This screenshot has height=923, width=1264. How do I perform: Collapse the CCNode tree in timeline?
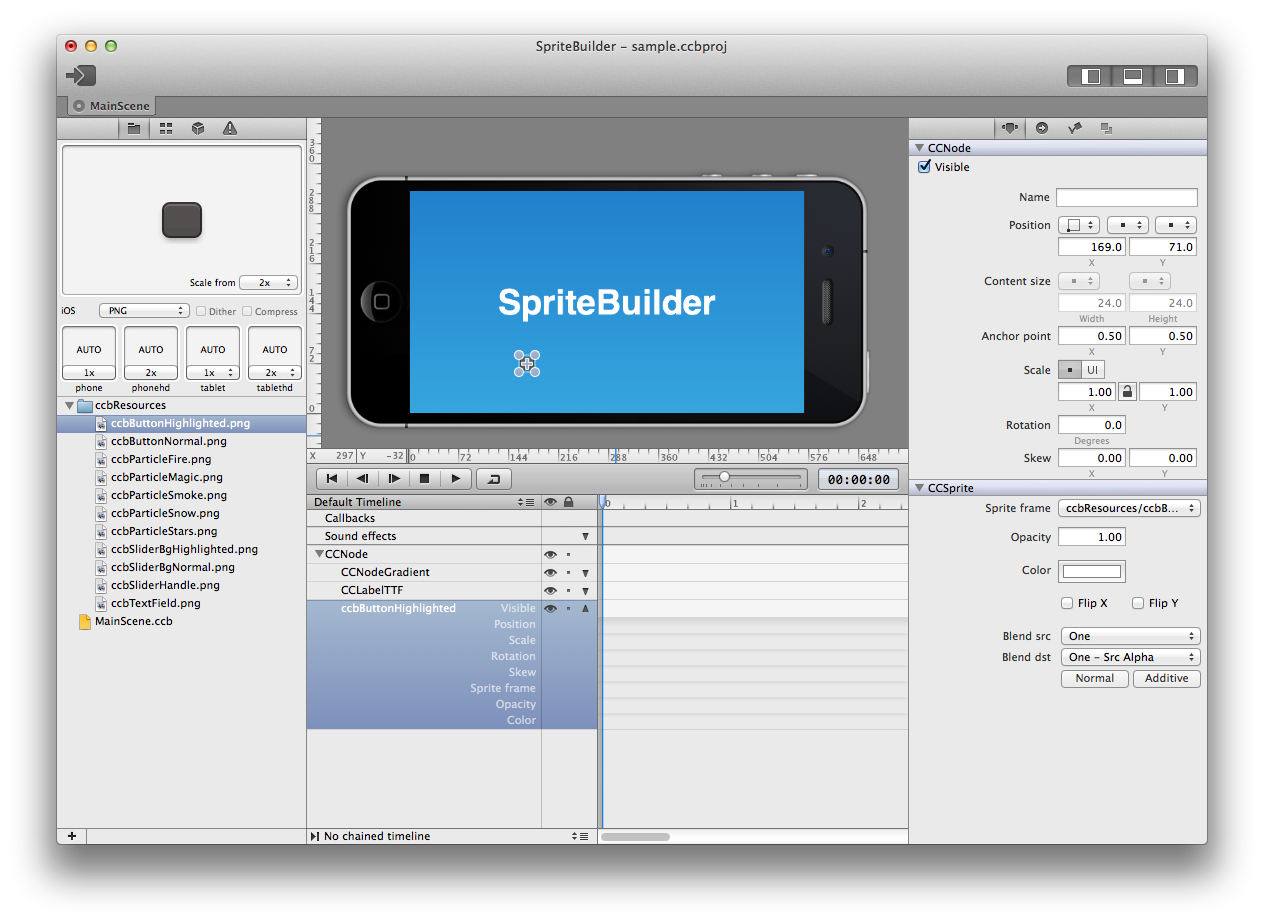tap(319, 554)
